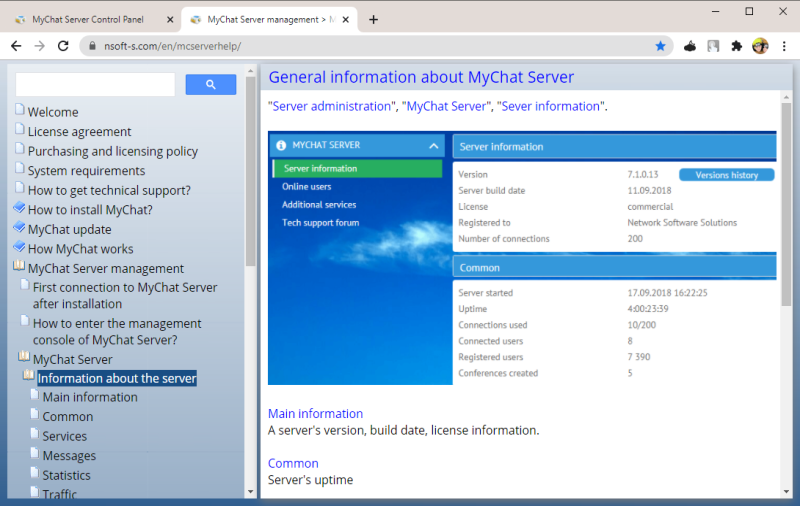Click the "MyChat Server" breadcrumb link
The image size is (800, 506).
[447, 106]
